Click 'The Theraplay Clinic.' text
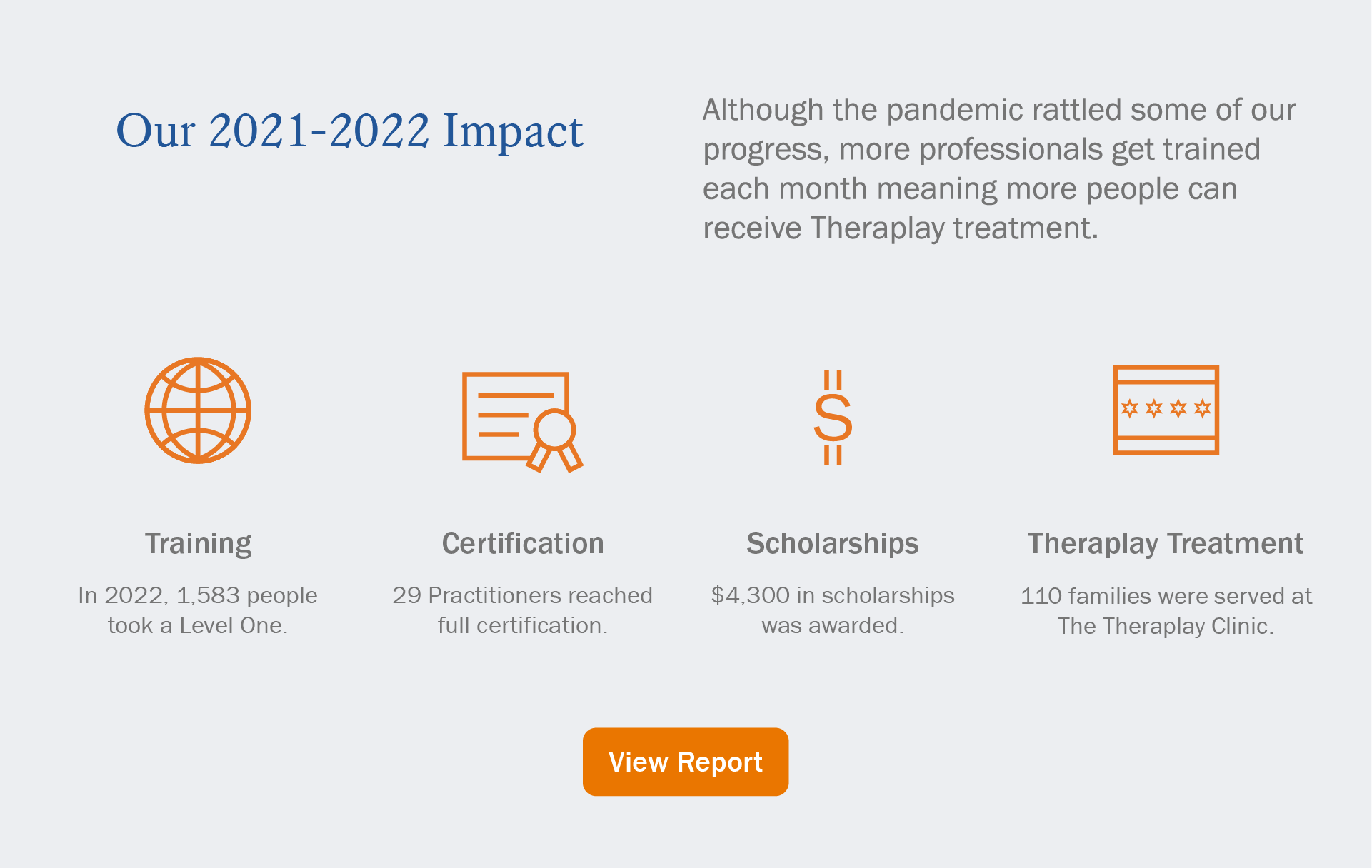 (1166, 627)
